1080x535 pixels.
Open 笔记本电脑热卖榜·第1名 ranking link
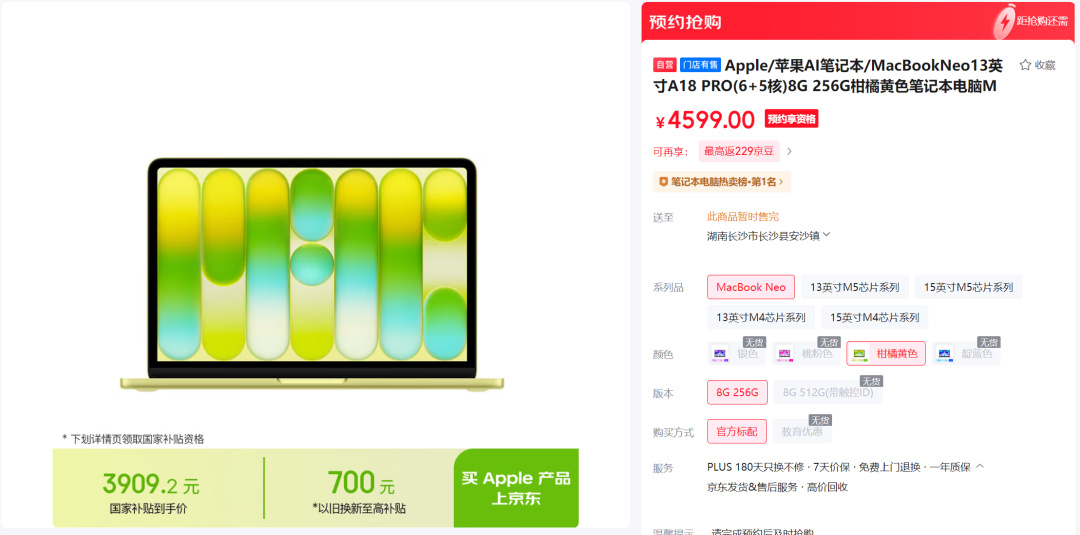point(722,182)
